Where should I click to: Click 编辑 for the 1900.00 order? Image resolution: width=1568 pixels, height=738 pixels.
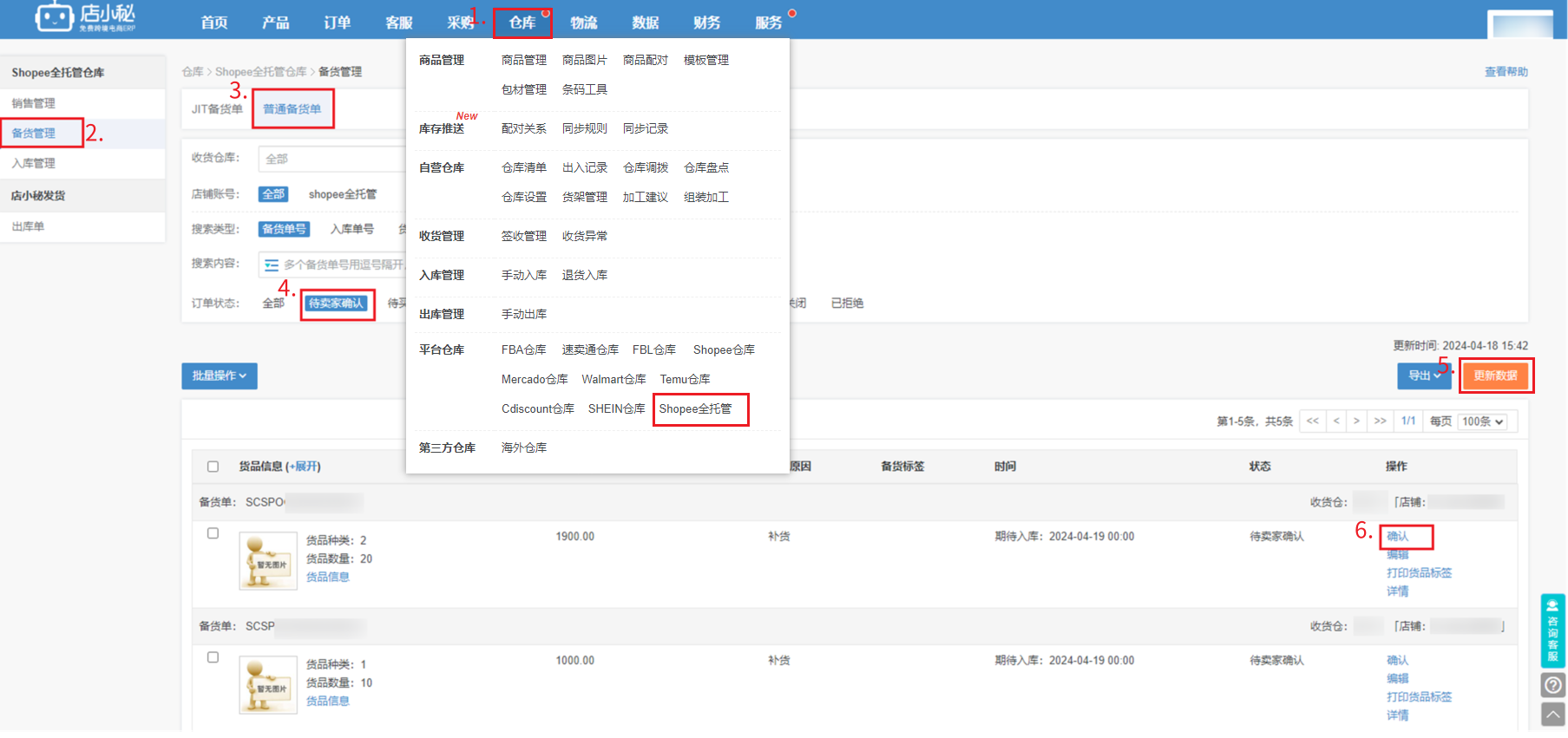(x=1398, y=555)
